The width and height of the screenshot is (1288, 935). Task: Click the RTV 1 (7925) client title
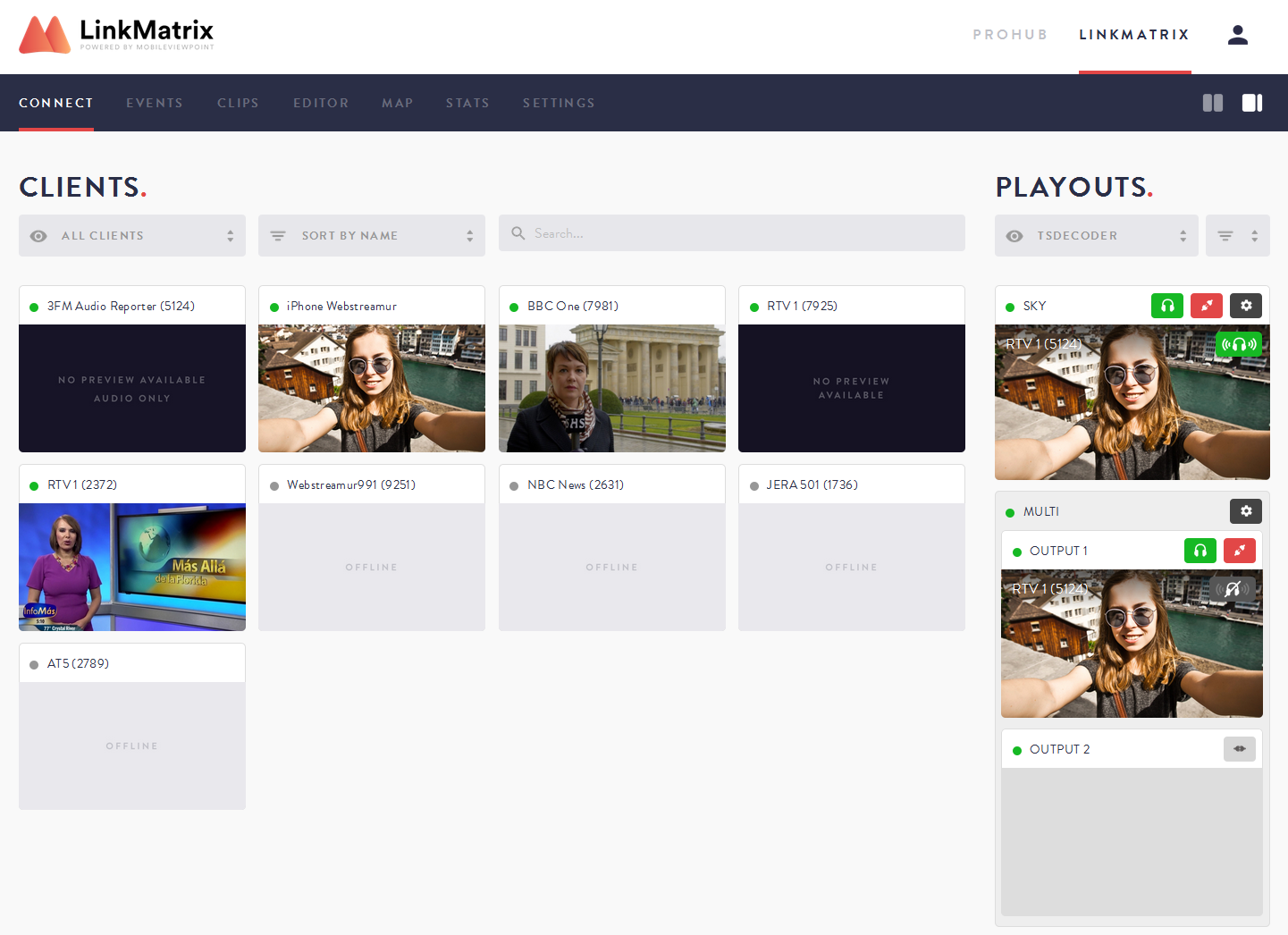coord(802,306)
